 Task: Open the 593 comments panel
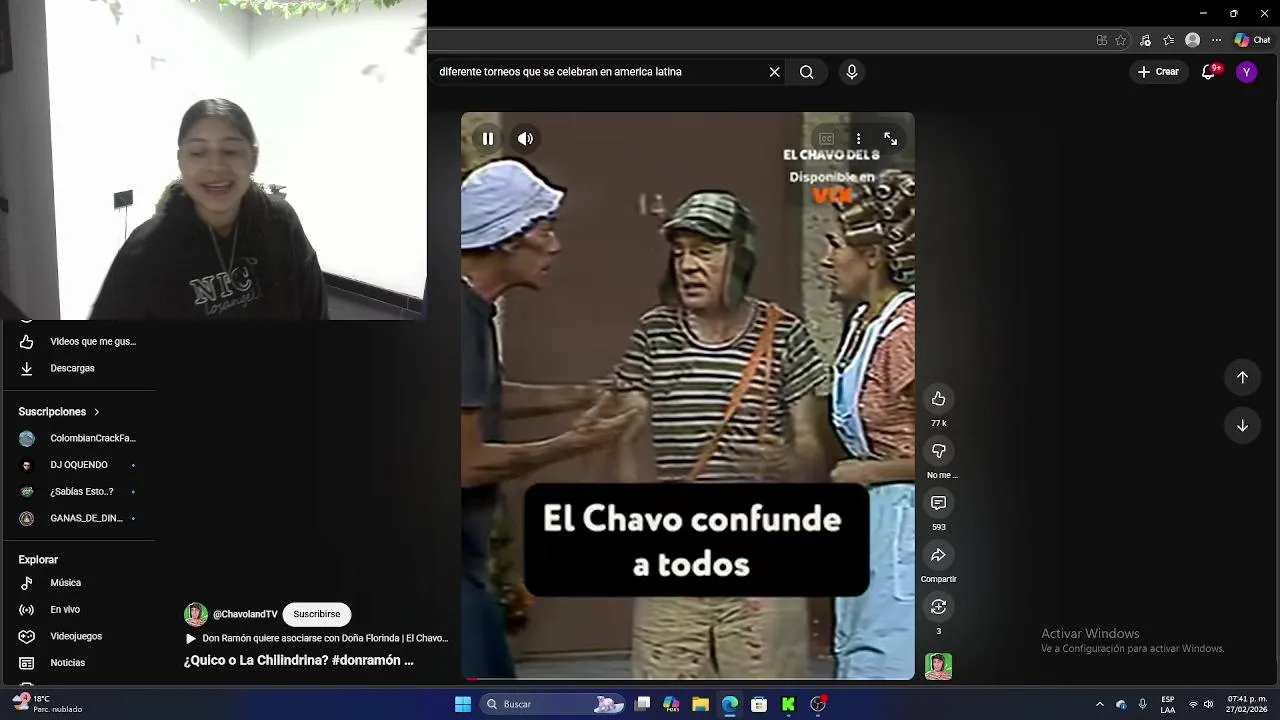click(x=938, y=503)
